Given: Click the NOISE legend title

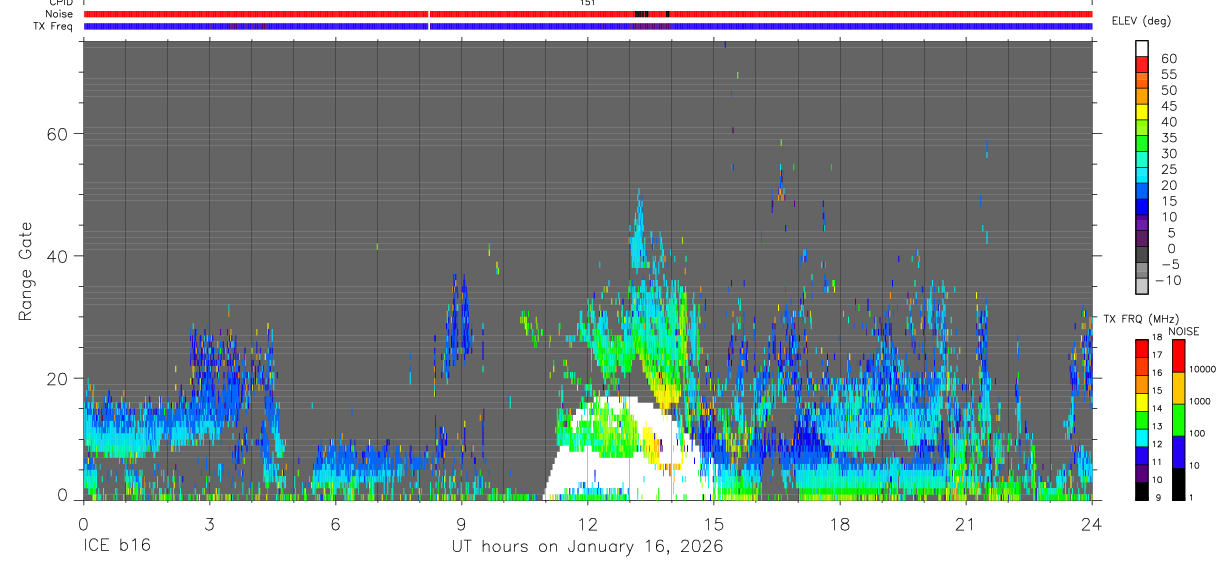Looking at the screenshot, I should tap(1184, 331).
